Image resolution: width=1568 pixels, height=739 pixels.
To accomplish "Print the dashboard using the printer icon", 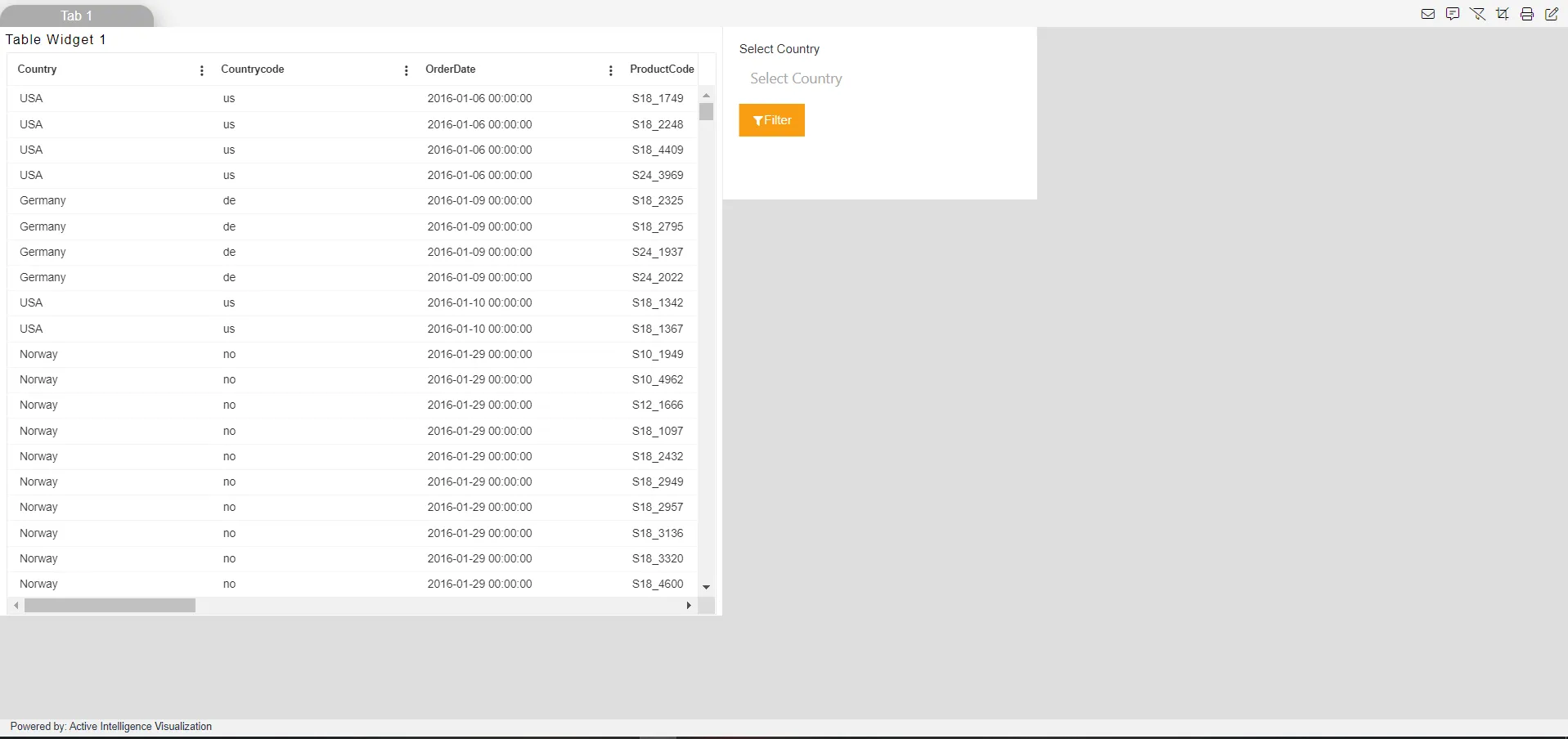I will click(1527, 14).
